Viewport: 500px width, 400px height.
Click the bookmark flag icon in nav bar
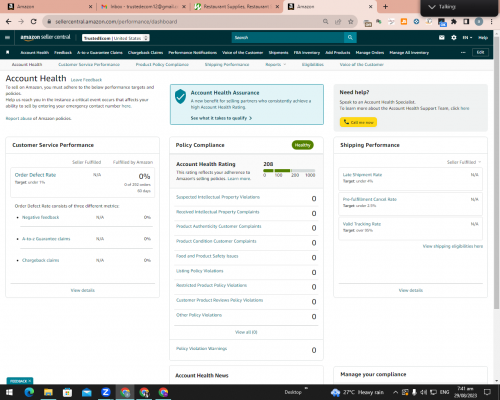8,52
